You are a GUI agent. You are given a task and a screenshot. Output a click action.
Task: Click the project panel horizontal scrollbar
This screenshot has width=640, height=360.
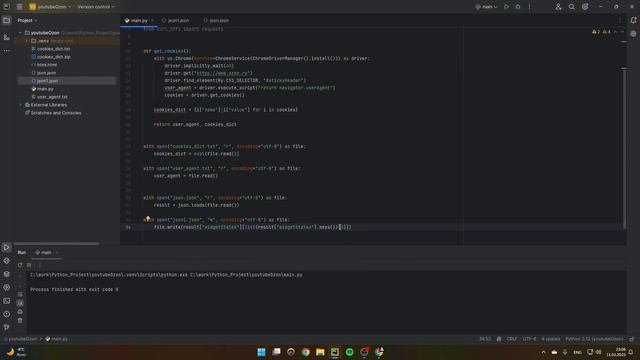click(56, 244)
